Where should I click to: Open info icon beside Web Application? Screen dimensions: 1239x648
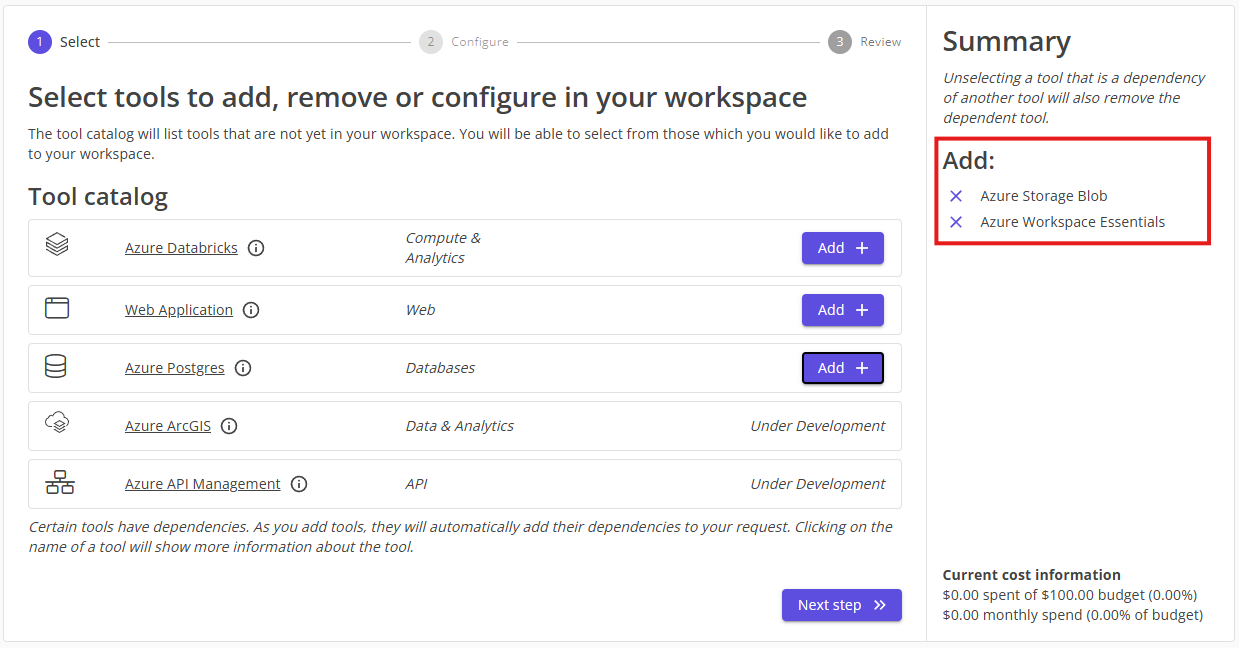[251, 310]
